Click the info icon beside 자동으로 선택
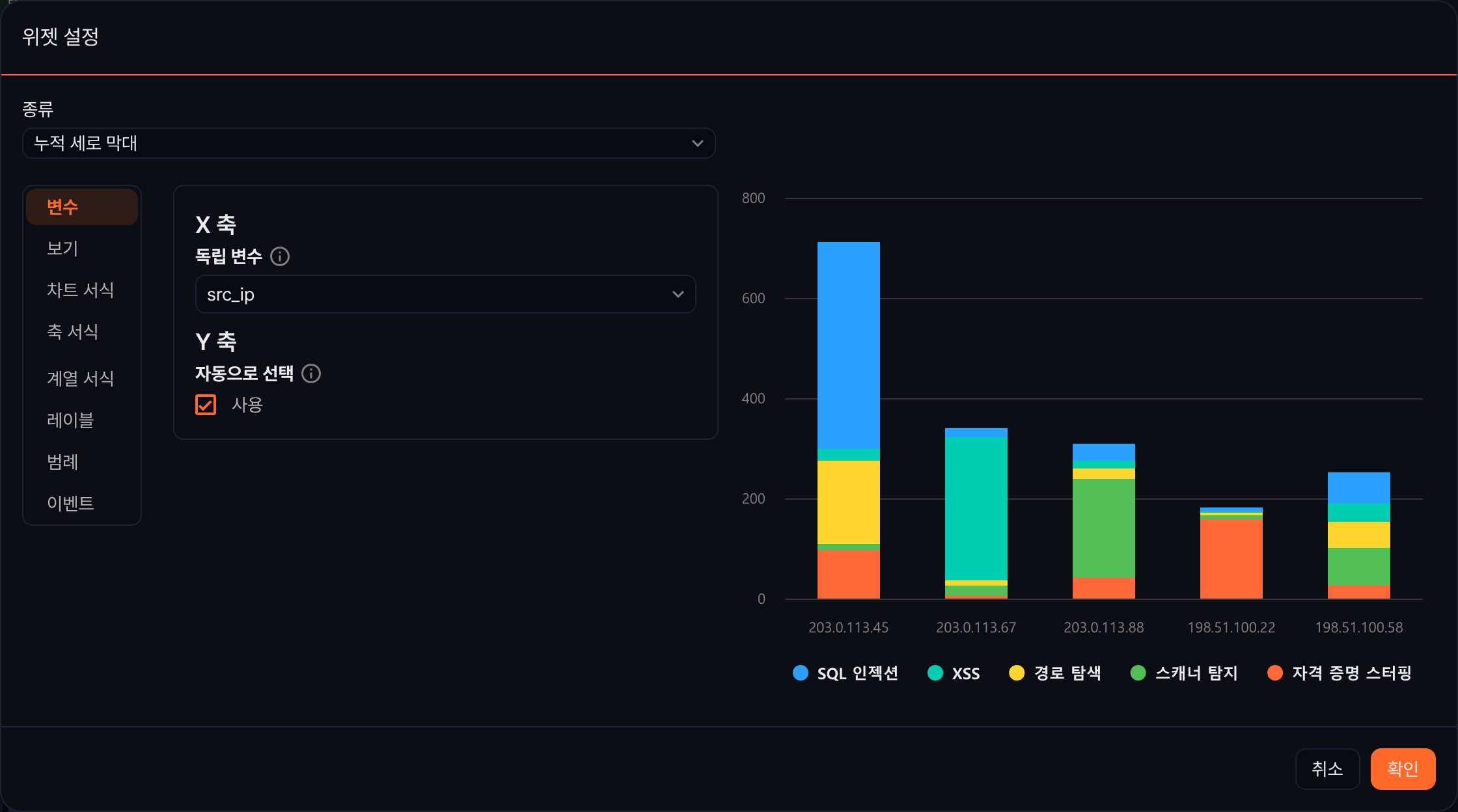The height and width of the screenshot is (812, 1458). point(311,373)
